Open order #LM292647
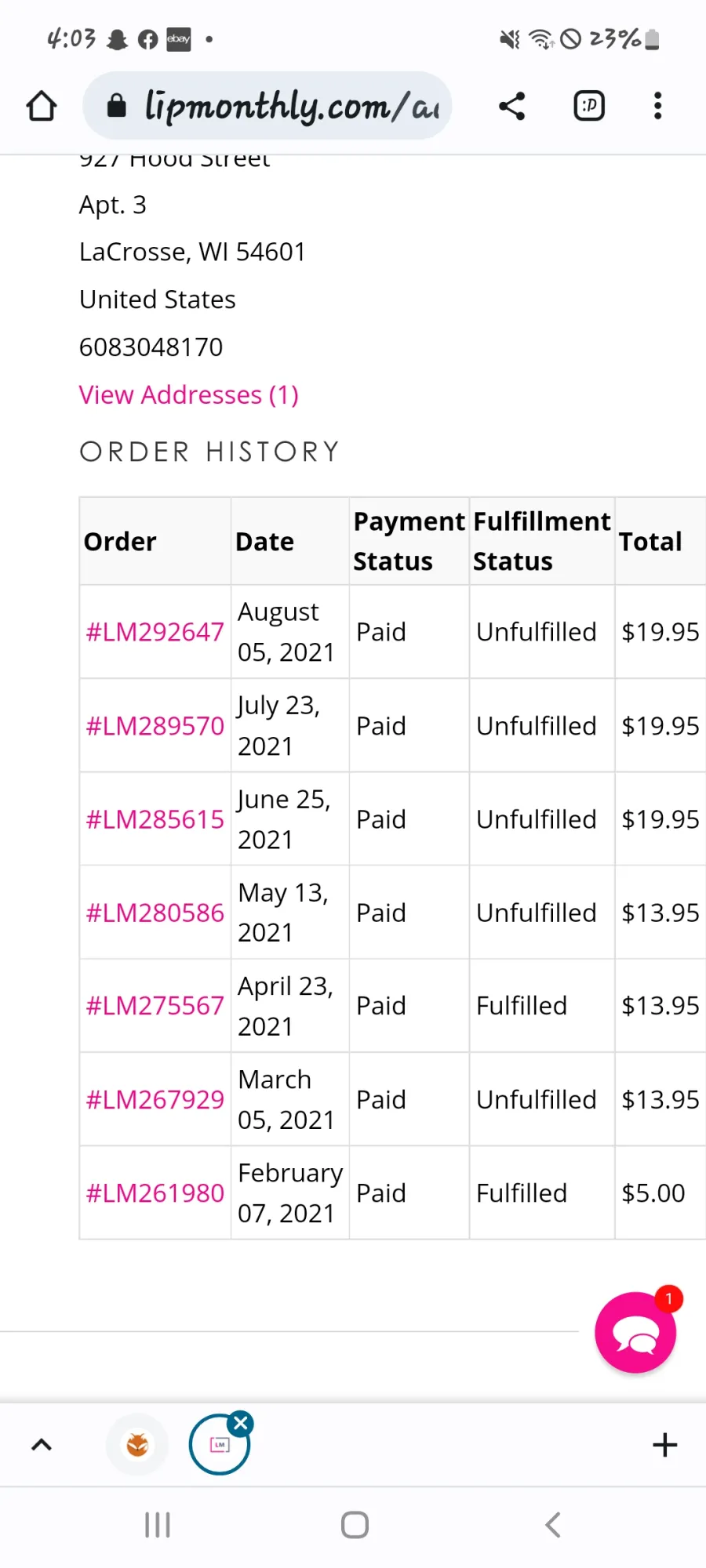 tap(155, 632)
